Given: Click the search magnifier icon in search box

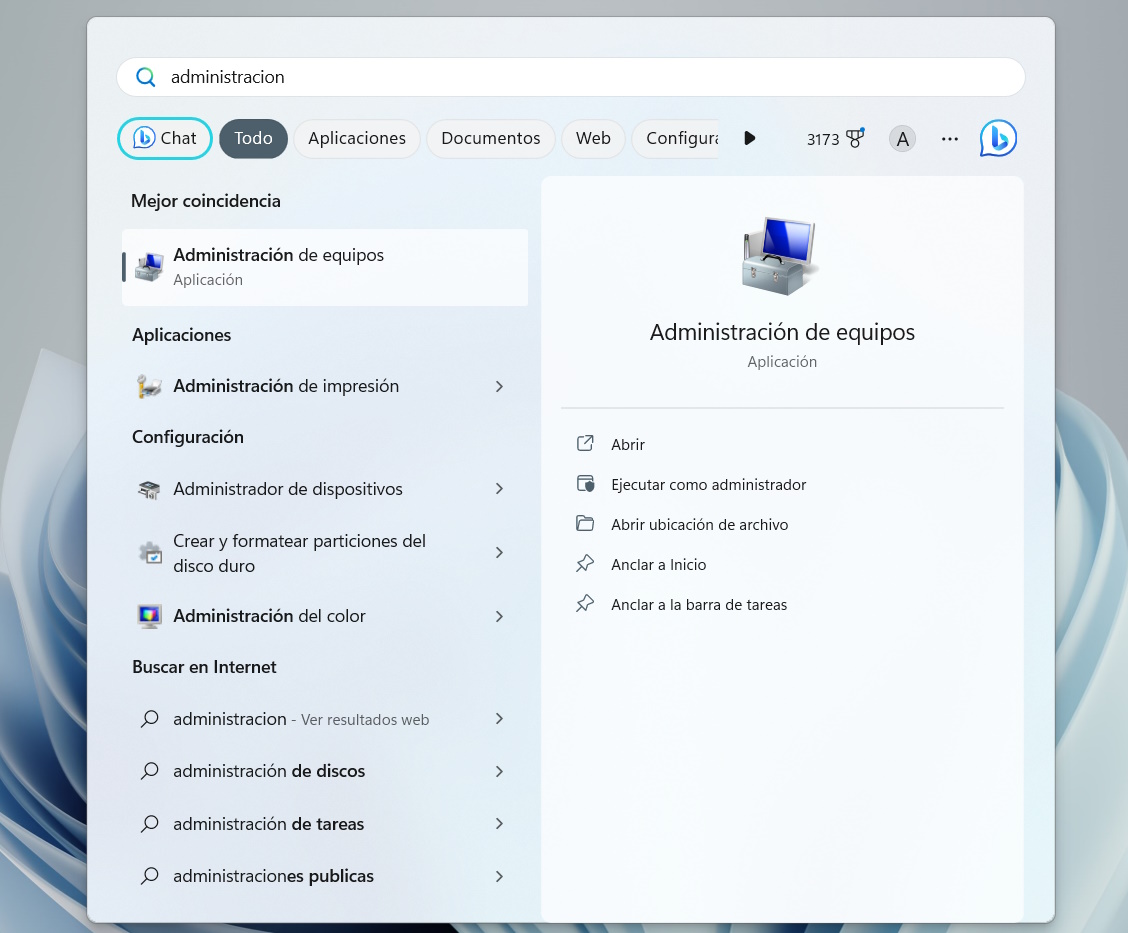Looking at the screenshot, I should (145, 77).
